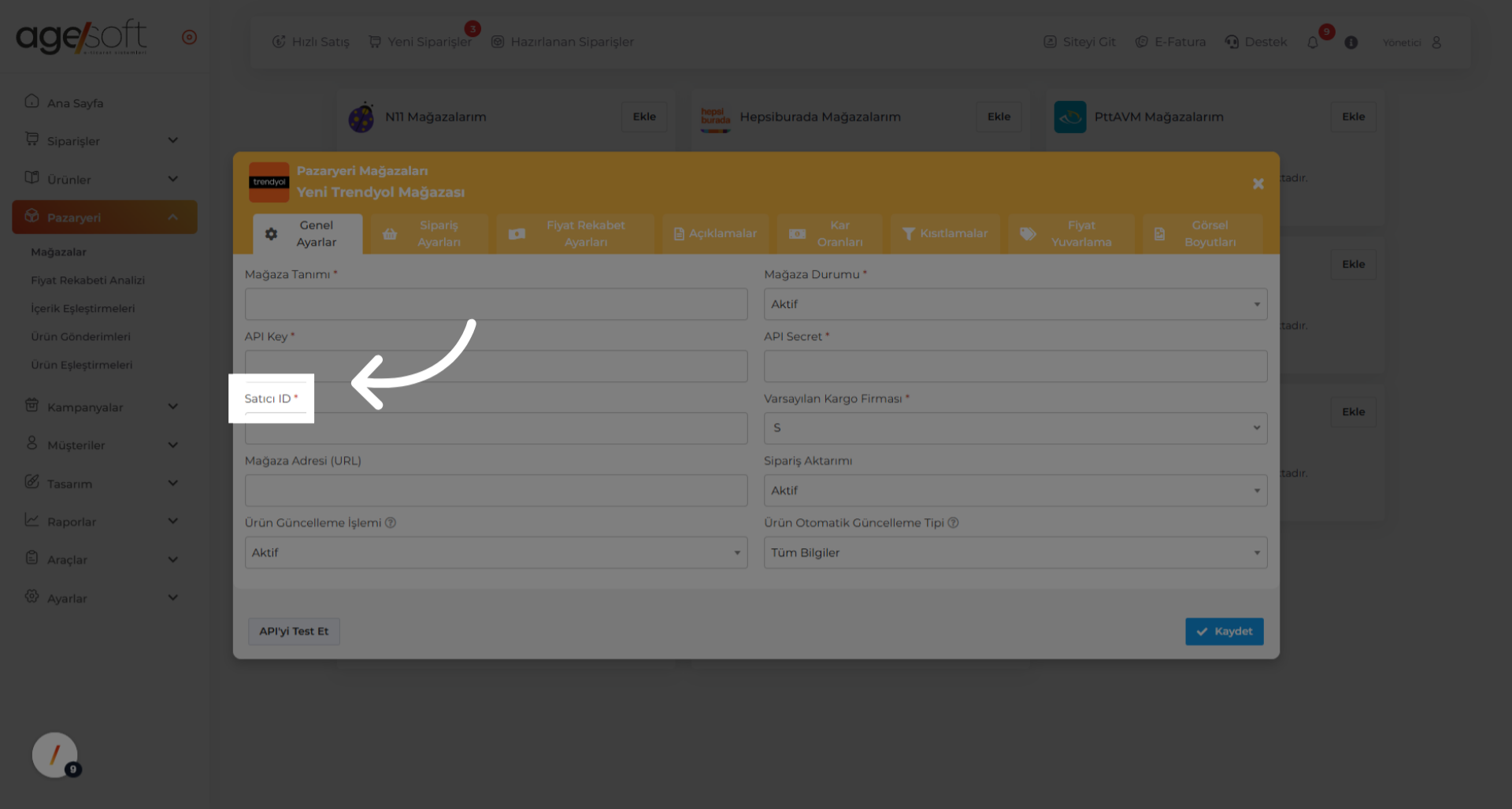The width and height of the screenshot is (1512, 809).
Task: Open floating chat widget bottom-left
Action: 55,755
